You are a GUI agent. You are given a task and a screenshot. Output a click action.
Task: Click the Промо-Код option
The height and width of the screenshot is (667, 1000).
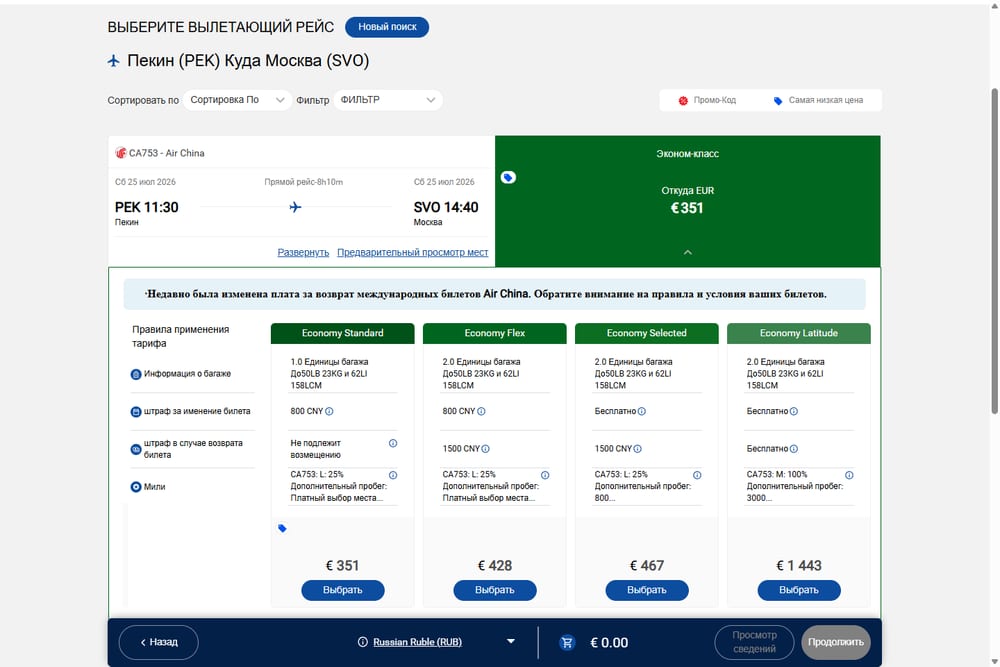tap(707, 101)
